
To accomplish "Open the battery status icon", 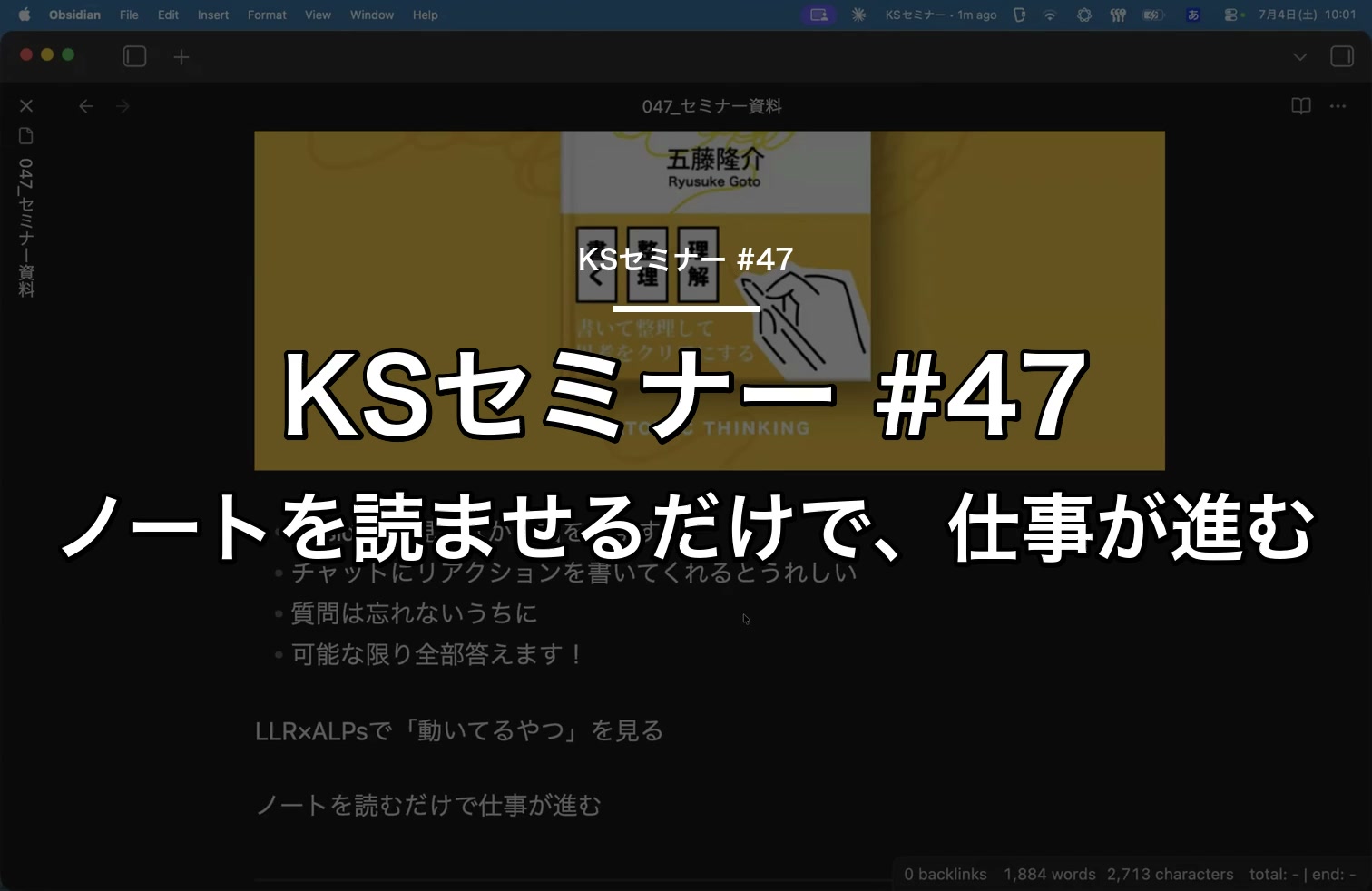I will pos(1153,15).
